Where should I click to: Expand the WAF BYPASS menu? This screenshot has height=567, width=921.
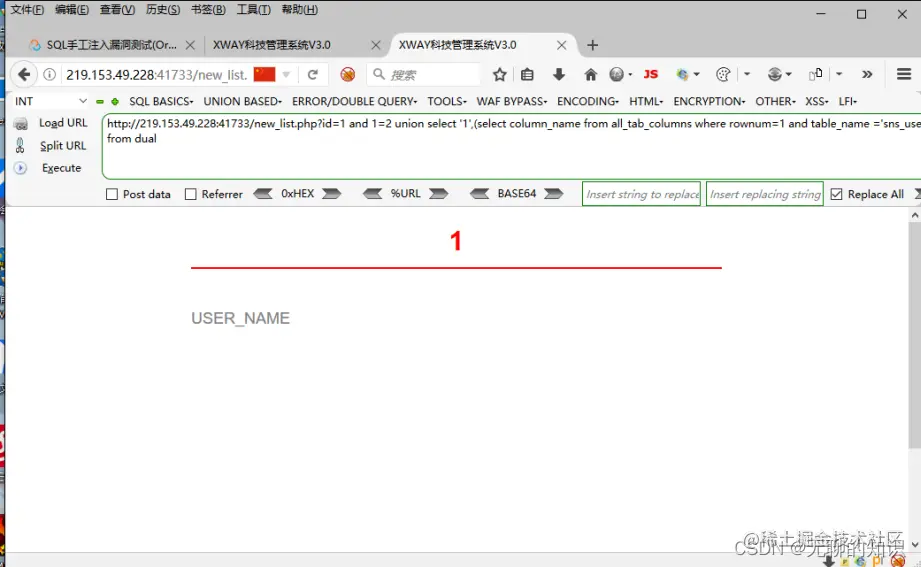(512, 102)
